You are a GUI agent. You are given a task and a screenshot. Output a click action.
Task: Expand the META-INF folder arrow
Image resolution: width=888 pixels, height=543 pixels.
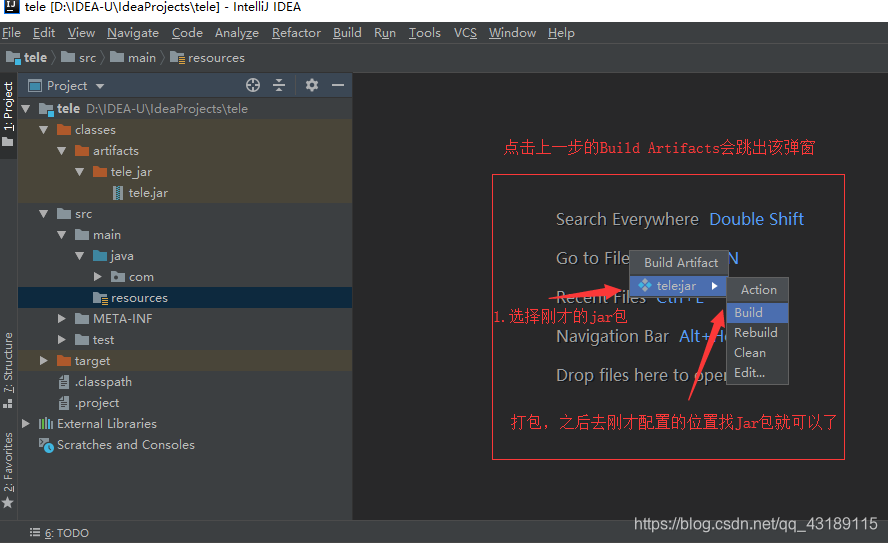click(62, 319)
